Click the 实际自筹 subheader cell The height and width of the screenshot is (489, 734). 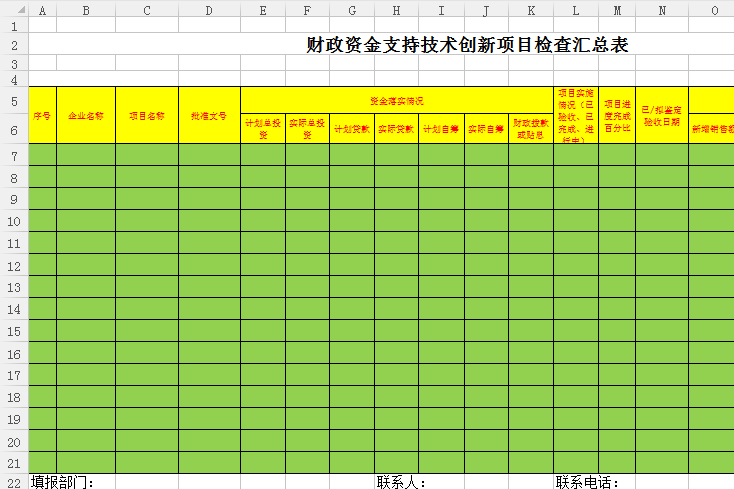coord(486,129)
